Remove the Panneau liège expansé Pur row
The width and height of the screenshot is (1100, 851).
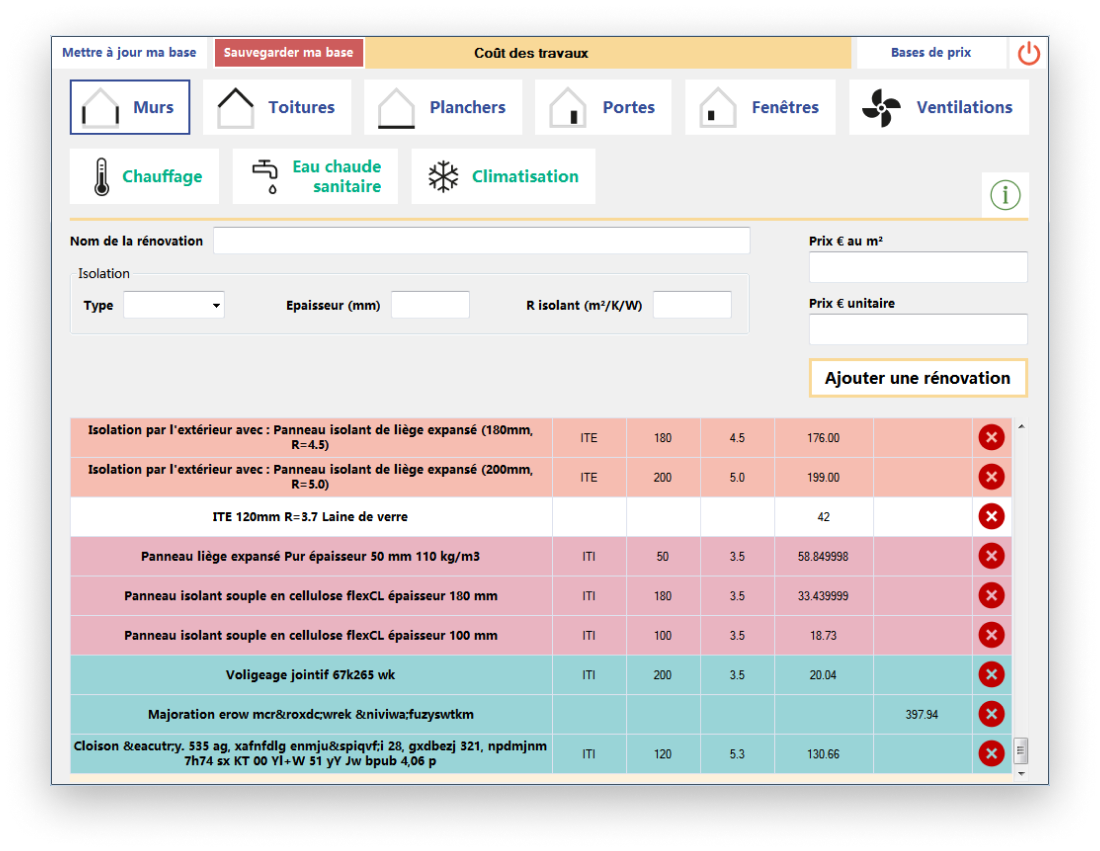(x=991, y=556)
